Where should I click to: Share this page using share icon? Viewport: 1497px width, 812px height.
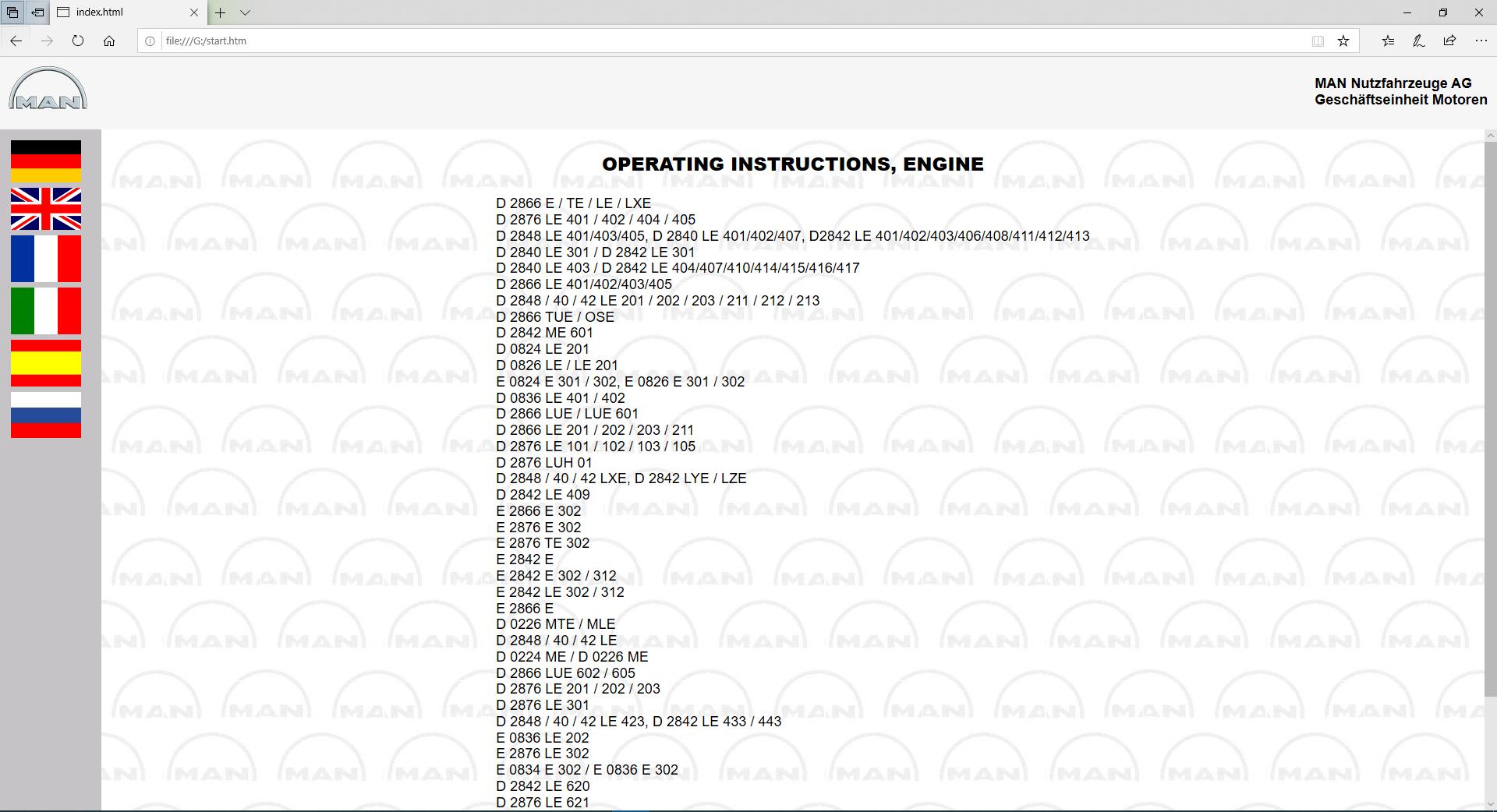(1449, 41)
